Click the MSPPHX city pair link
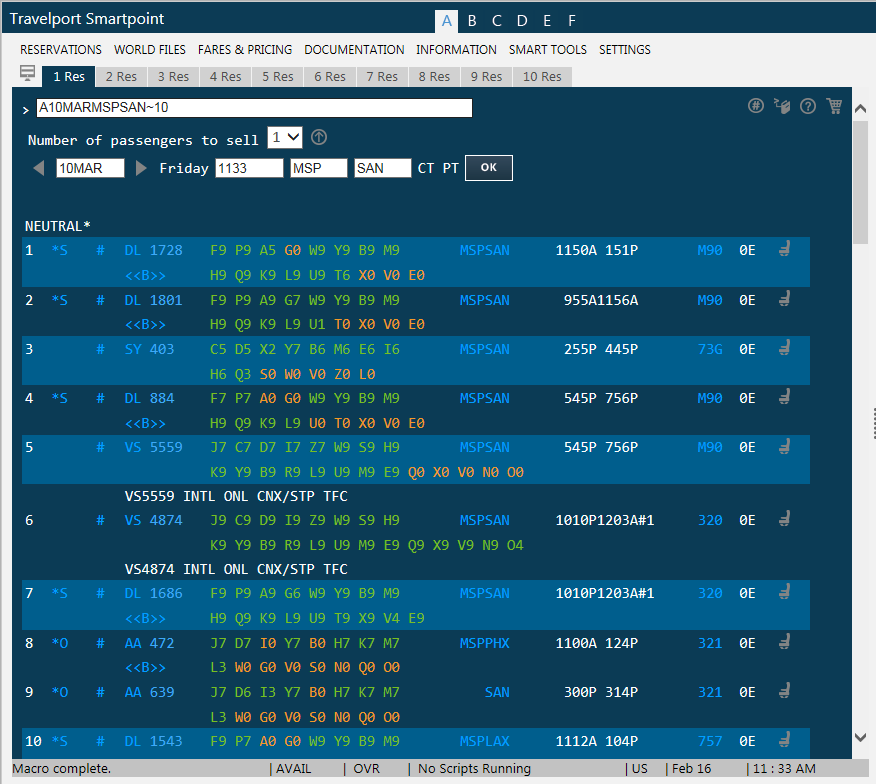 [x=484, y=643]
